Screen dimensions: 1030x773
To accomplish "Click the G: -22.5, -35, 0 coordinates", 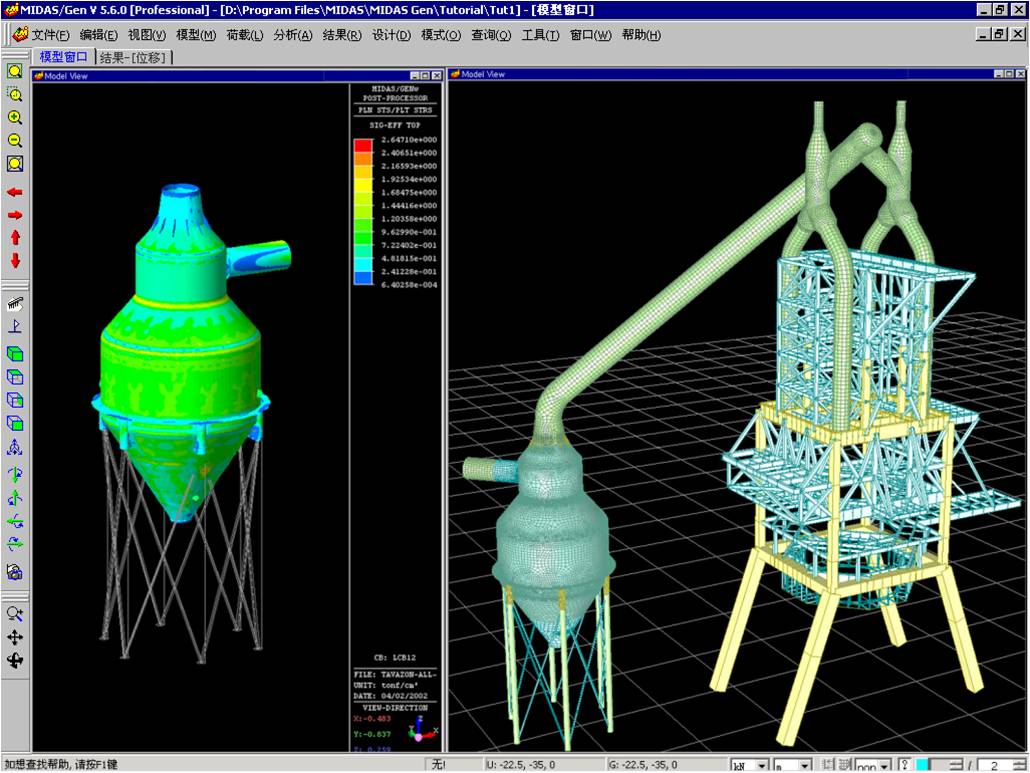I will [643, 765].
